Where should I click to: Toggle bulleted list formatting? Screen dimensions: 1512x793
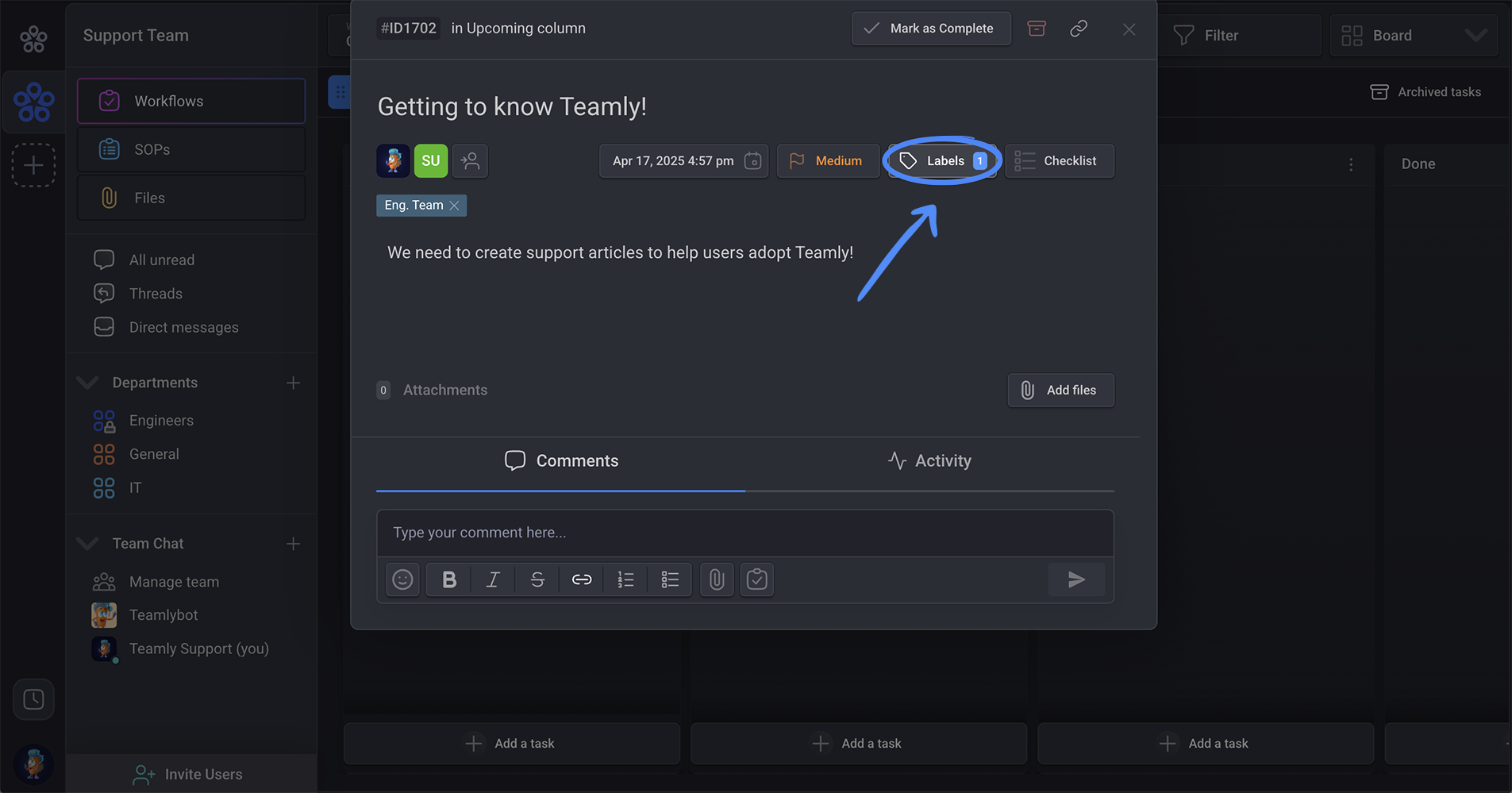pyautogui.click(x=670, y=579)
